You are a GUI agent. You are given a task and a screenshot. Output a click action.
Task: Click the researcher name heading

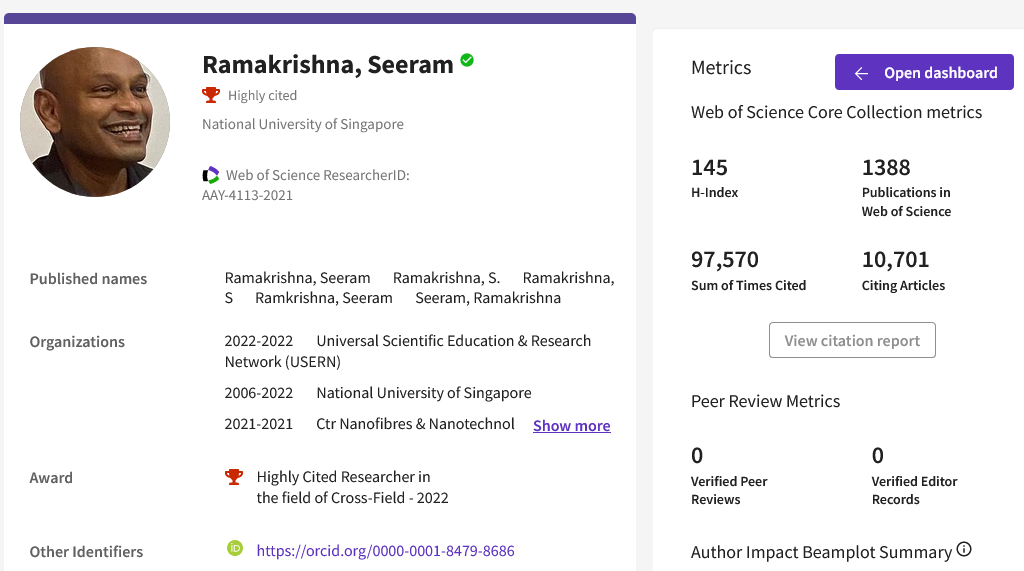327,65
